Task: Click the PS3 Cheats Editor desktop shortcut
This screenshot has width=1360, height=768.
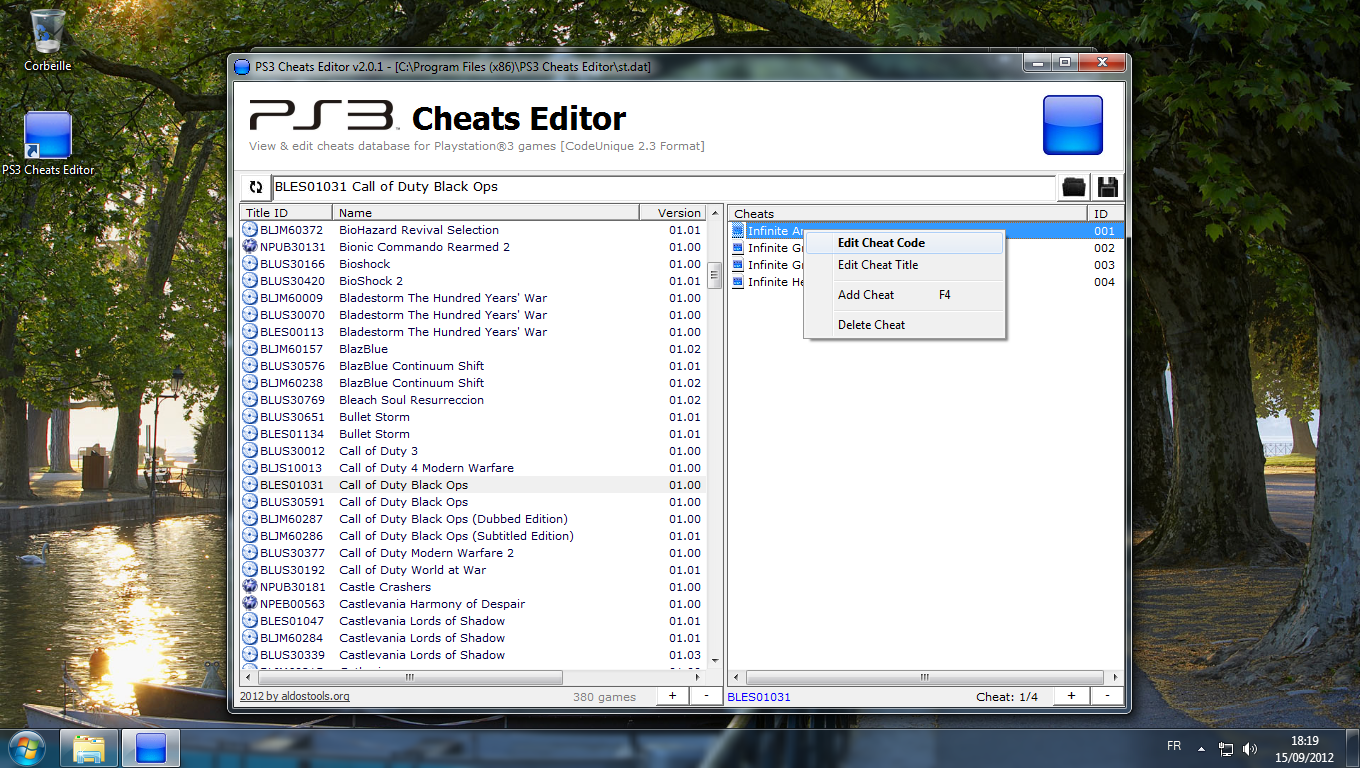Action: (x=48, y=144)
